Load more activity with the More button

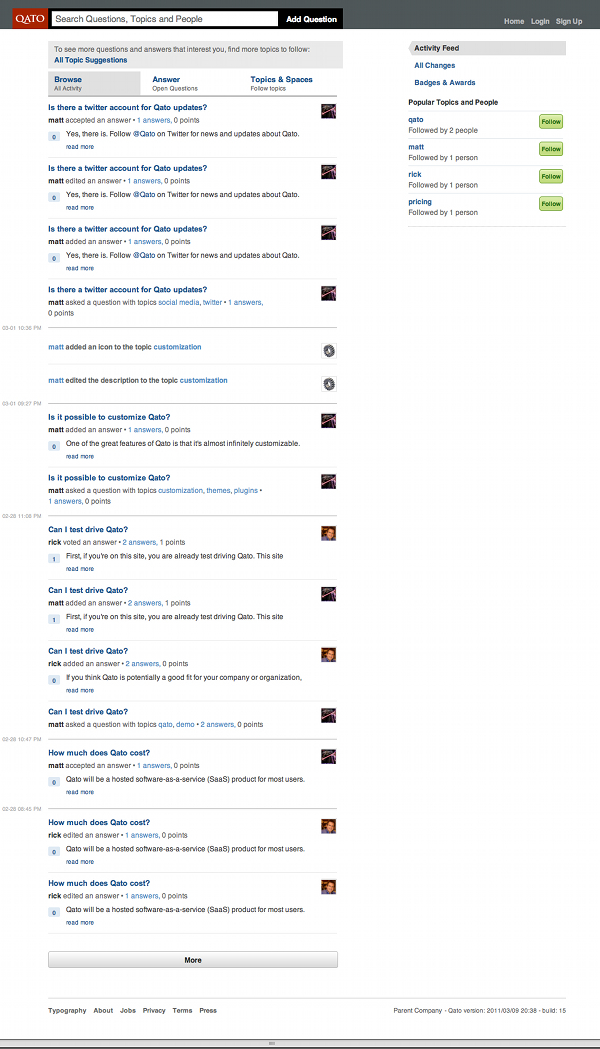pos(193,960)
